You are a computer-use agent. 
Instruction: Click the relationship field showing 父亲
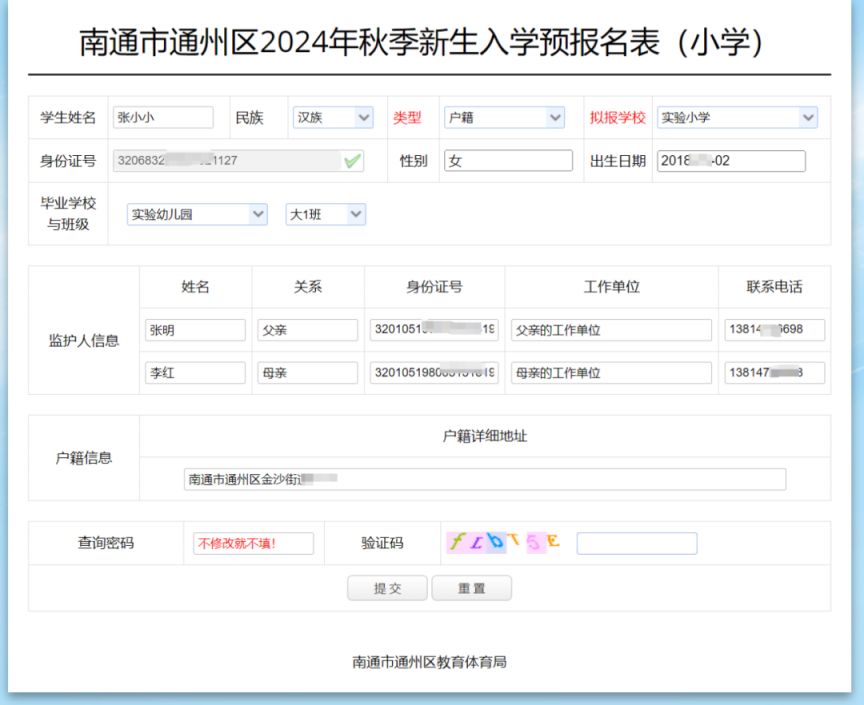click(307, 330)
